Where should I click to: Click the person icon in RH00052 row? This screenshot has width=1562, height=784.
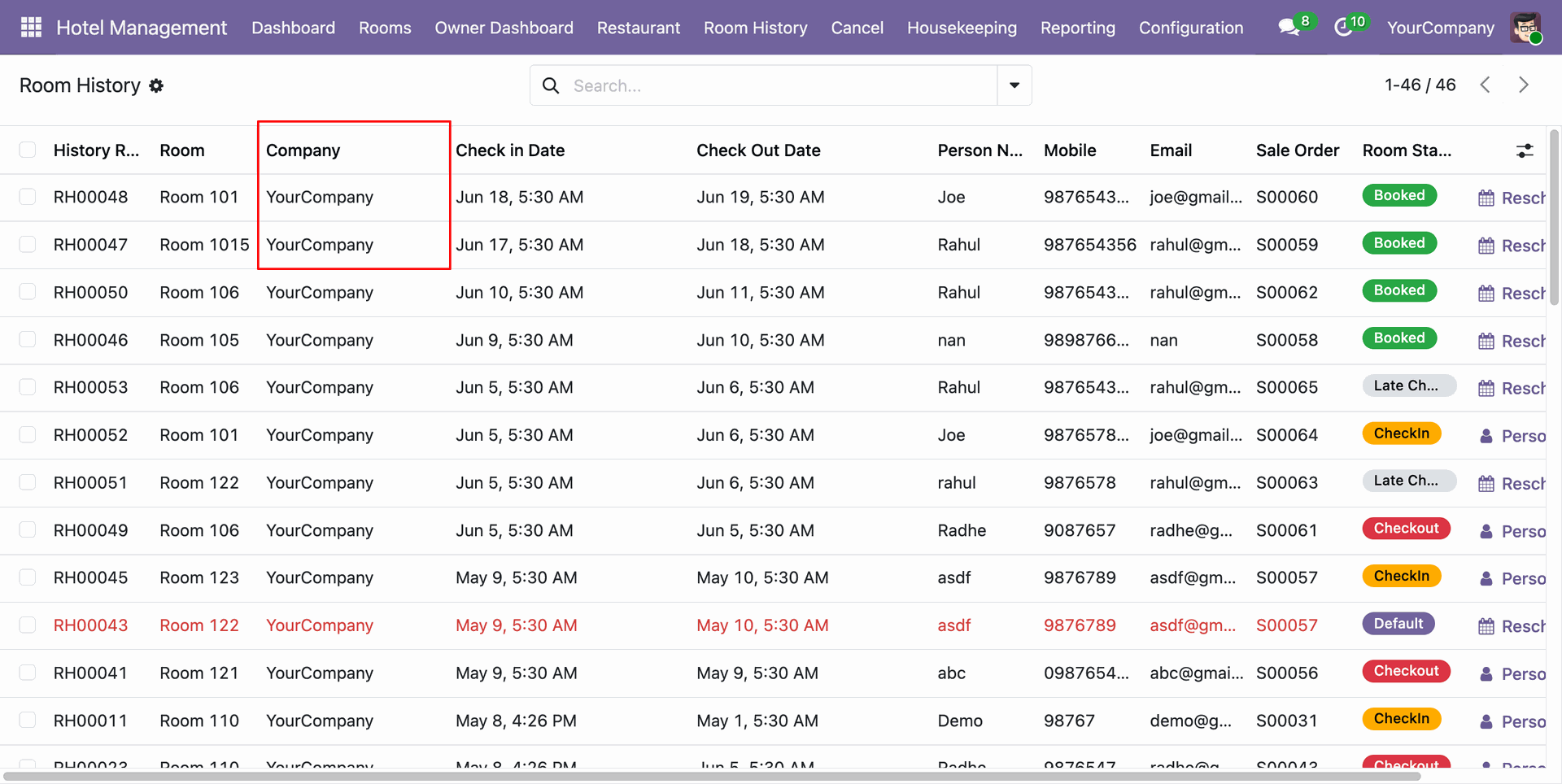tap(1486, 436)
